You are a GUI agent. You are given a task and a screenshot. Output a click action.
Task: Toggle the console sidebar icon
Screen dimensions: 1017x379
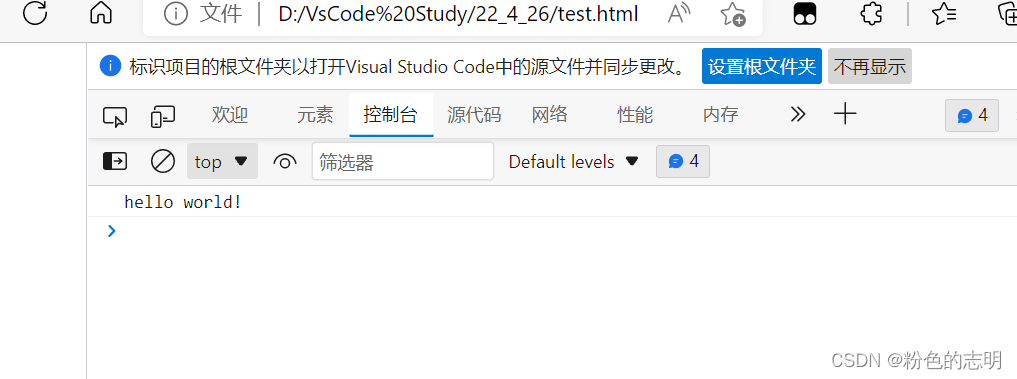point(115,161)
